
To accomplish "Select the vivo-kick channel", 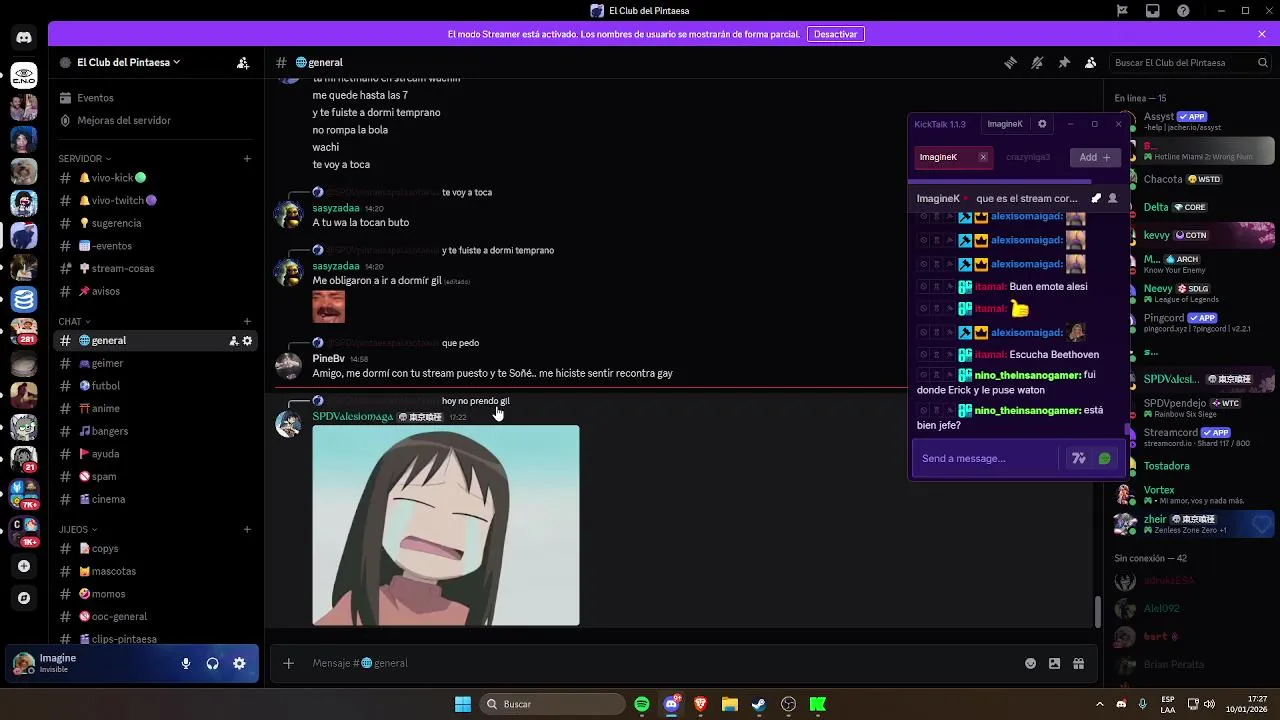I will pos(155,178).
